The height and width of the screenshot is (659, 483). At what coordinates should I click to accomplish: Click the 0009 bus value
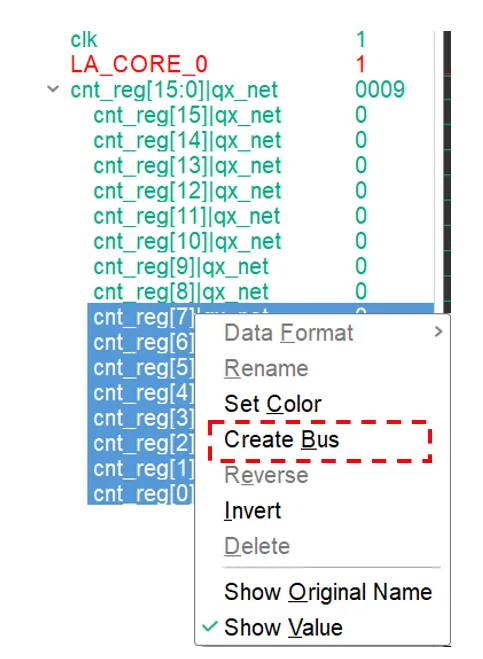pyautogui.click(x=380, y=90)
